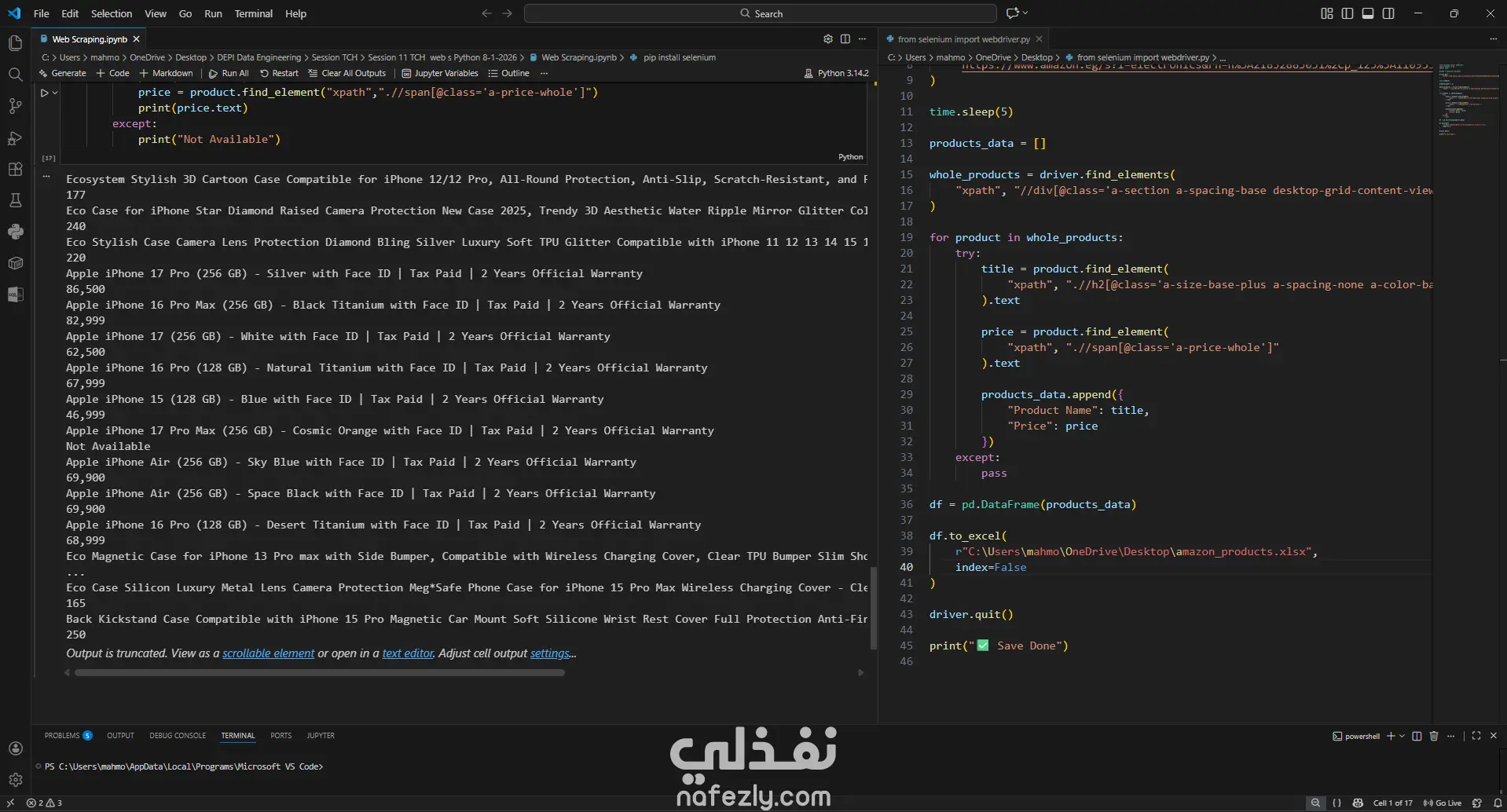Maximize the terminal panel size

click(x=1476, y=736)
